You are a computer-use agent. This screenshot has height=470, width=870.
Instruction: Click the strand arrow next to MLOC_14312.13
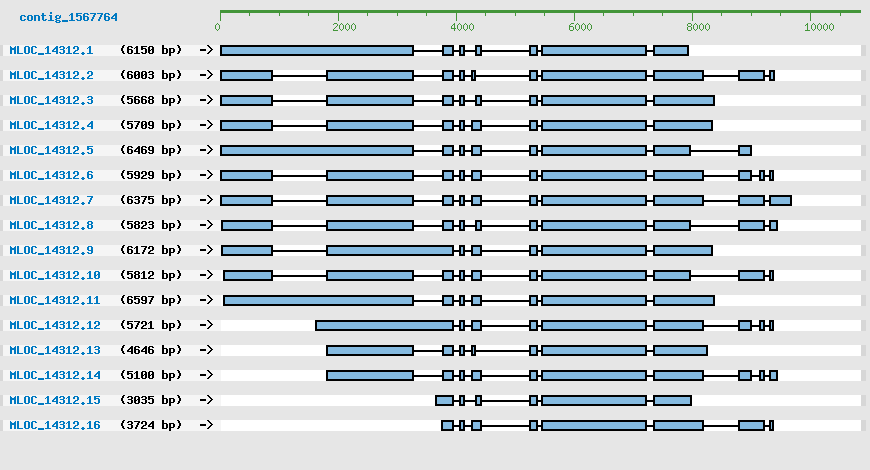pyautogui.click(x=206, y=350)
